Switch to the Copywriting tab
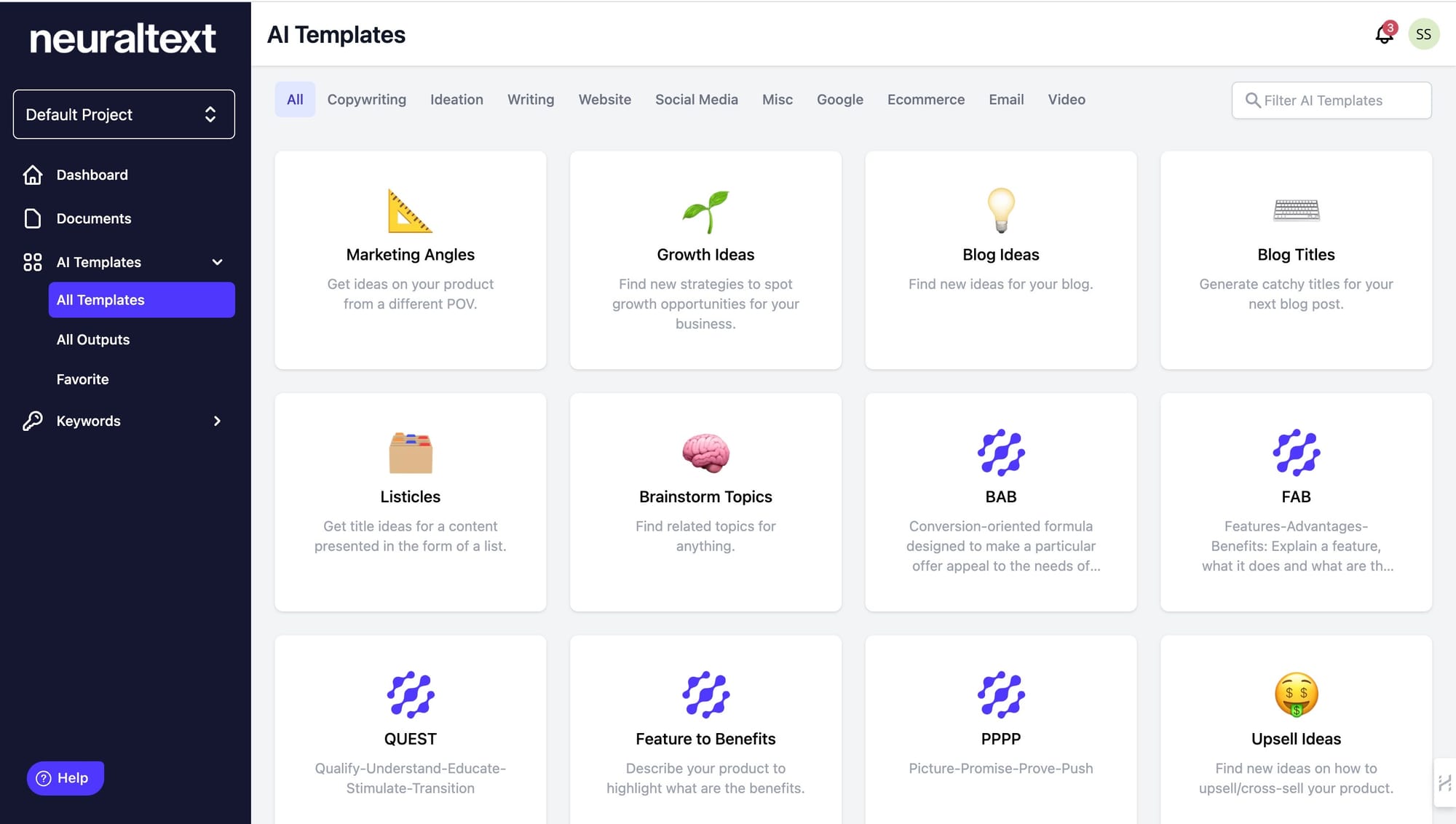Image resolution: width=1456 pixels, height=824 pixels. pyautogui.click(x=367, y=99)
